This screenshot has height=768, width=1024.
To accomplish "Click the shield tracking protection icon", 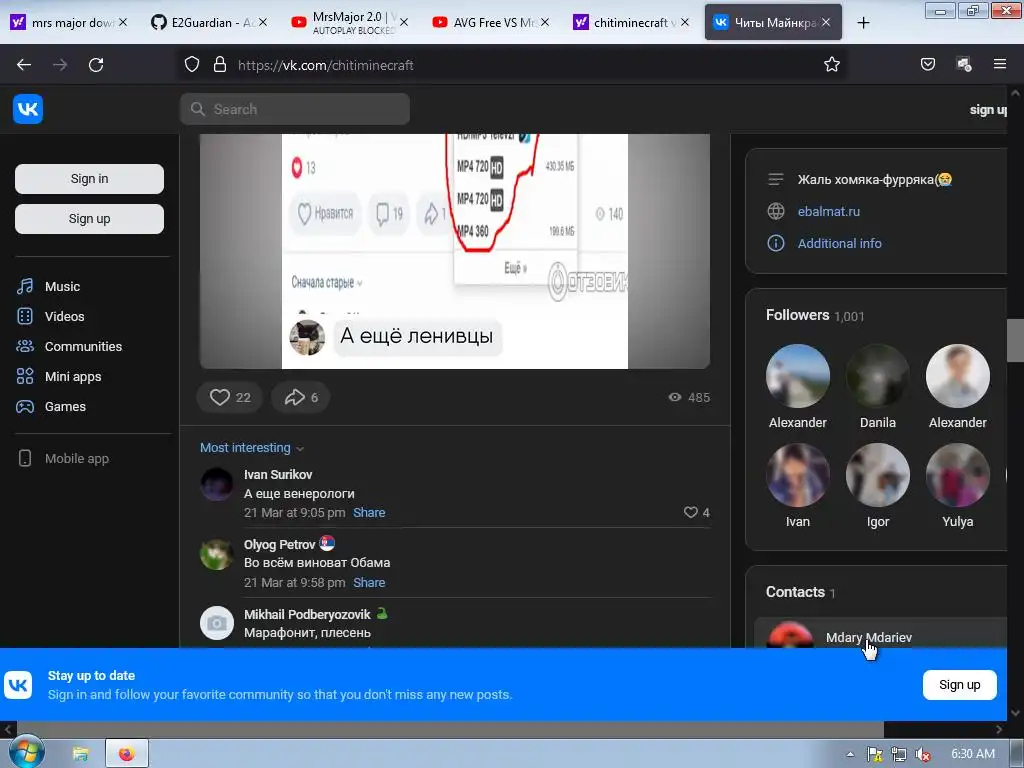I will 191,65.
